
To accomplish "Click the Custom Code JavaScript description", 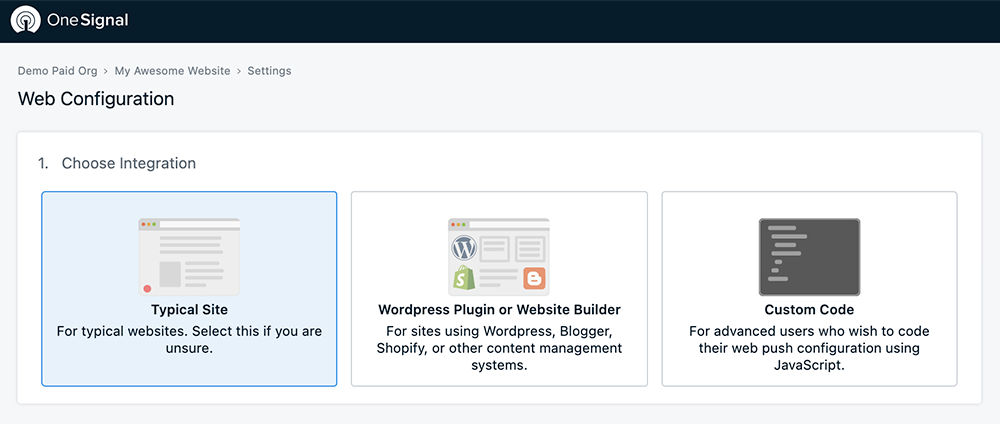I will pyautogui.click(x=809, y=348).
